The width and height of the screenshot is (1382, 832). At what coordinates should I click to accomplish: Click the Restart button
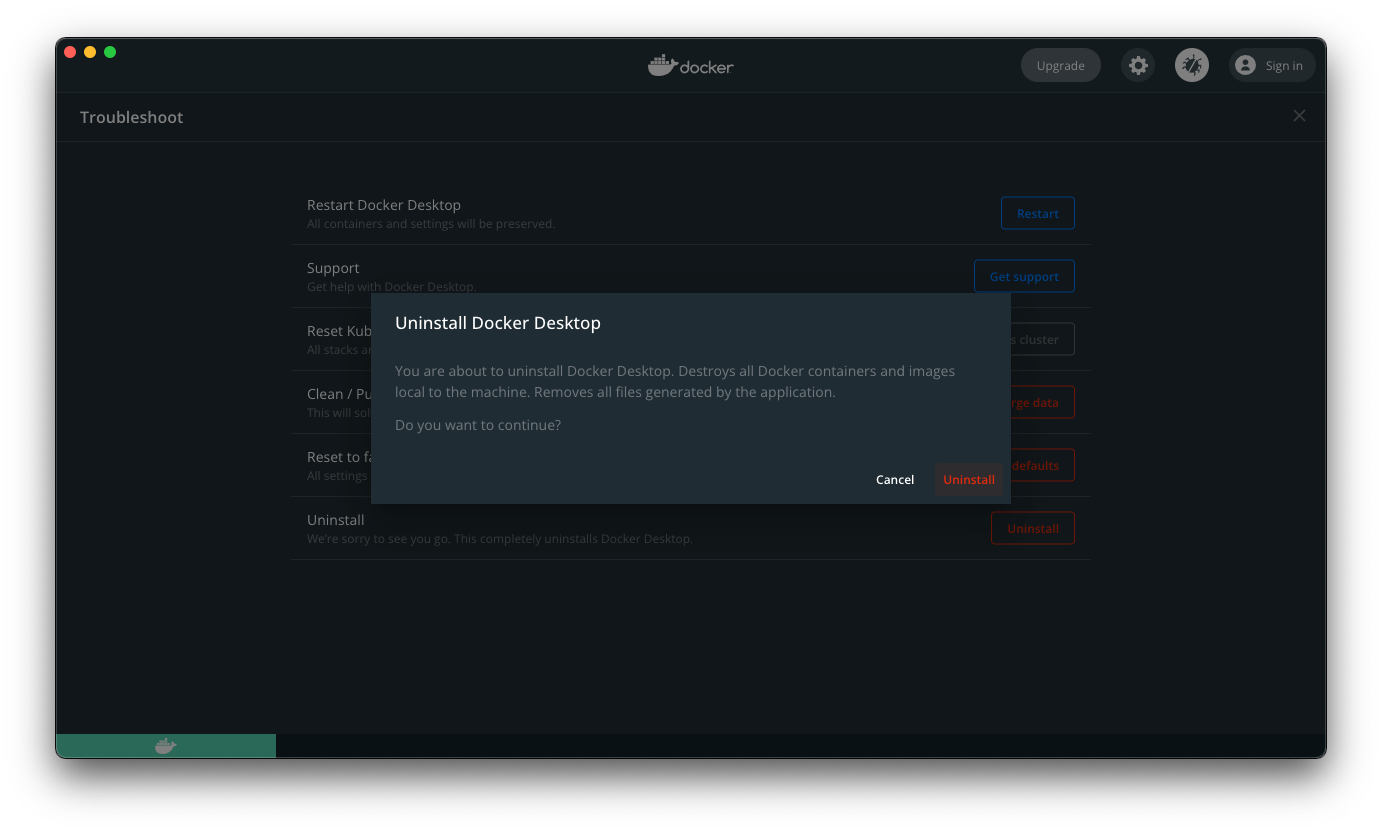tap(1038, 214)
